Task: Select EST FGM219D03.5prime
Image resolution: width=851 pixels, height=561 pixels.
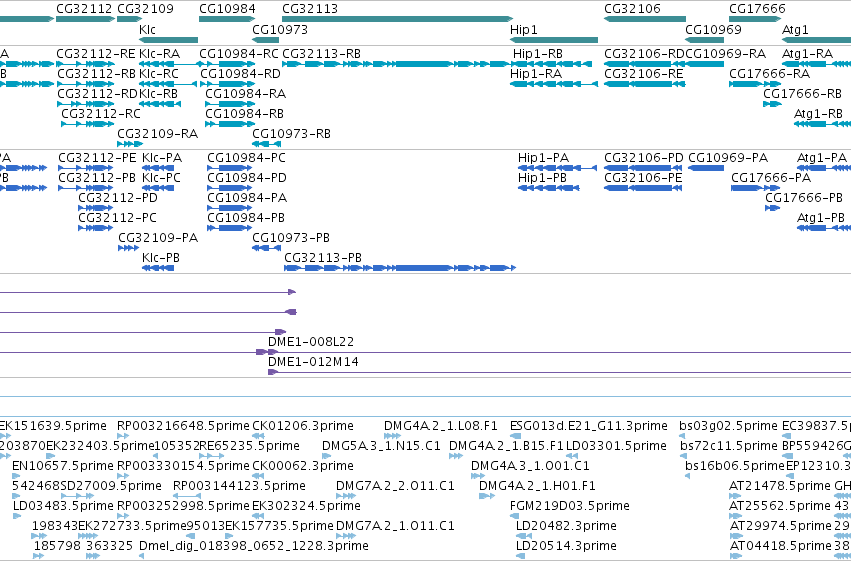Action: click(x=570, y=506)
